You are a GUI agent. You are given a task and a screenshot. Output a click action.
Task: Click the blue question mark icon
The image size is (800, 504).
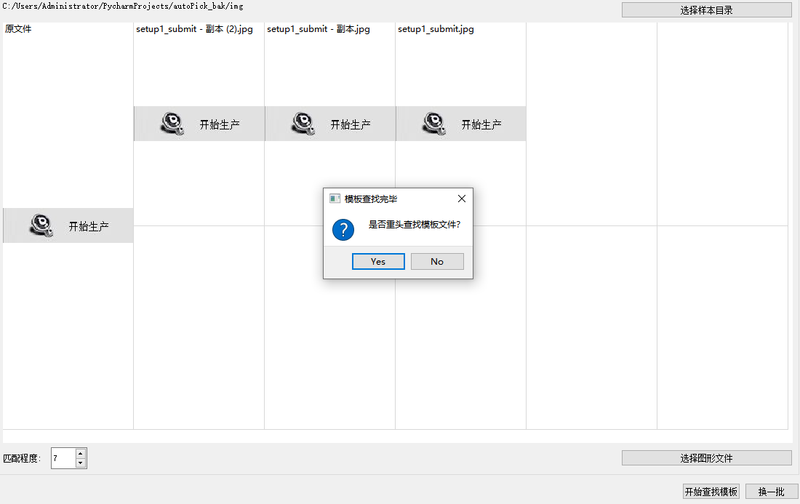(343, 230)
